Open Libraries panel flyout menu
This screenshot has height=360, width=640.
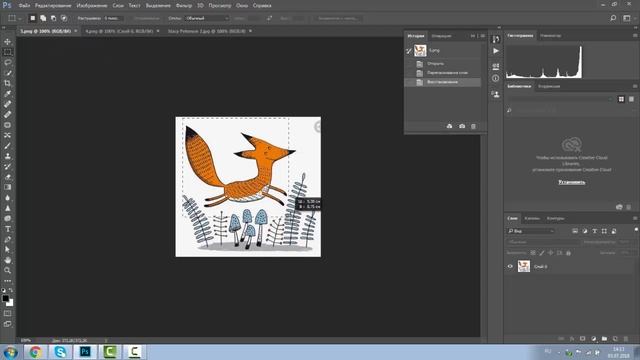[635, 86]
